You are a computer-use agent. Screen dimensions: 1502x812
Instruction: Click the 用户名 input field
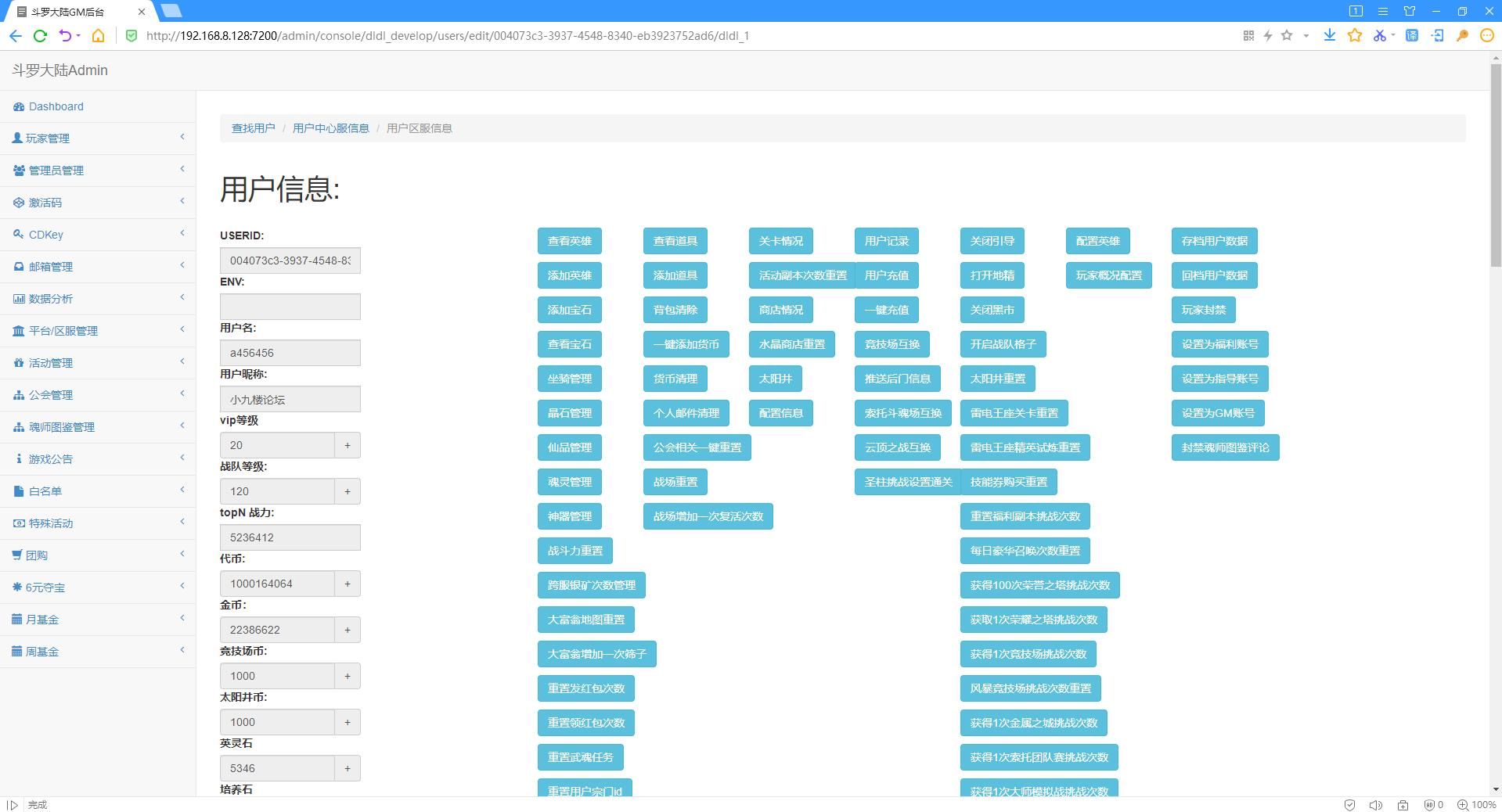(290, 353)
